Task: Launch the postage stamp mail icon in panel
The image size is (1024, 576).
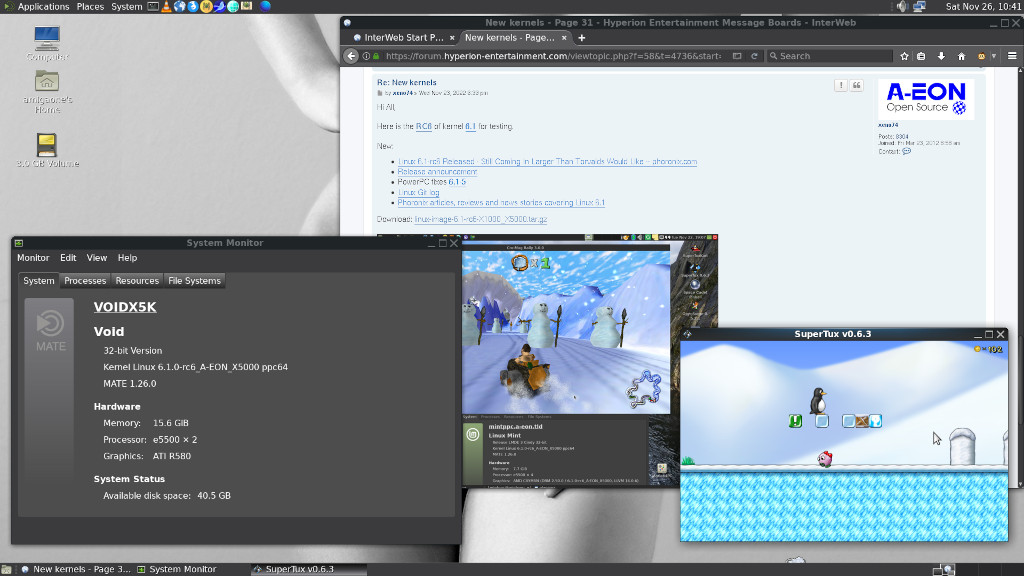Action: [247, 7]
